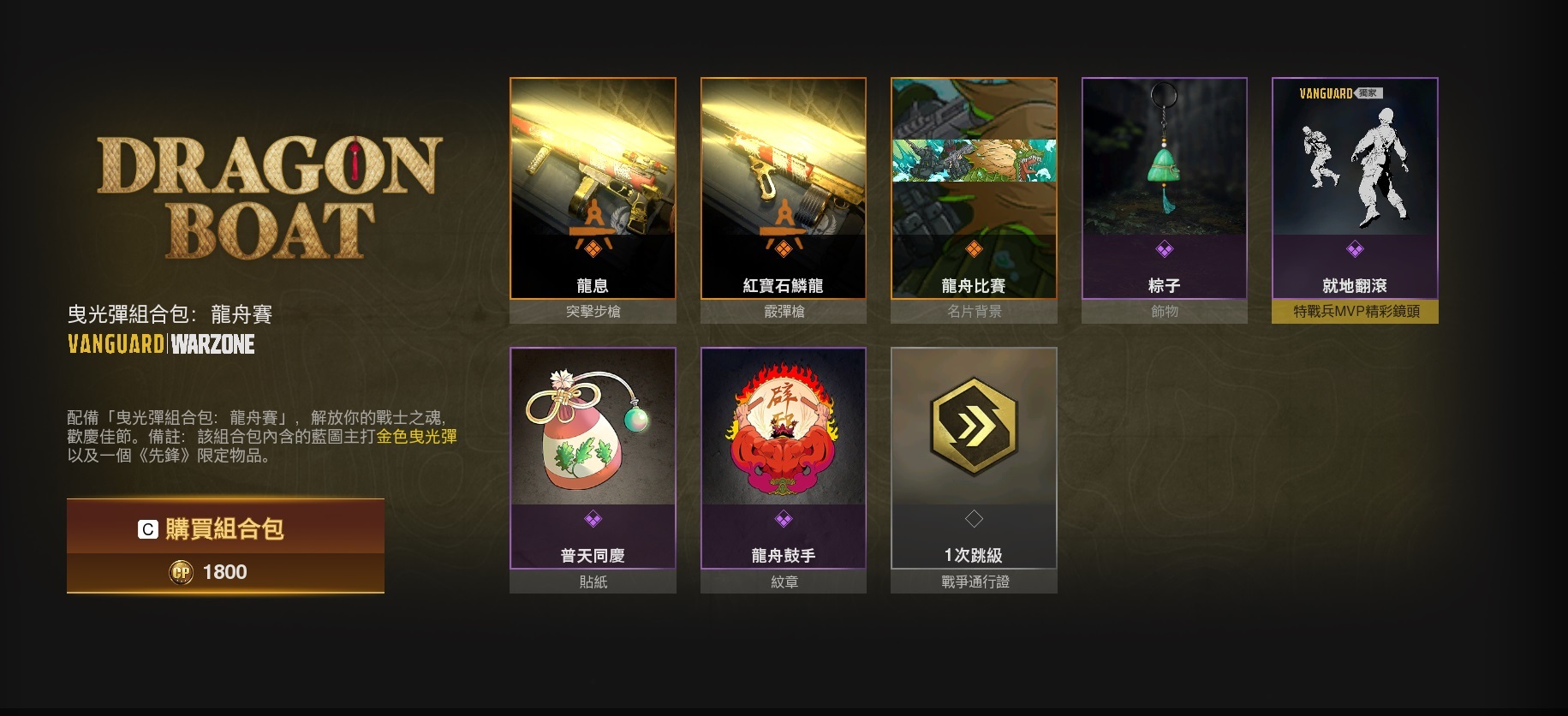This screenshot has width=1568, height=716.
Task: Select the 普天同慶 sticker item
Action: [593, 470]
